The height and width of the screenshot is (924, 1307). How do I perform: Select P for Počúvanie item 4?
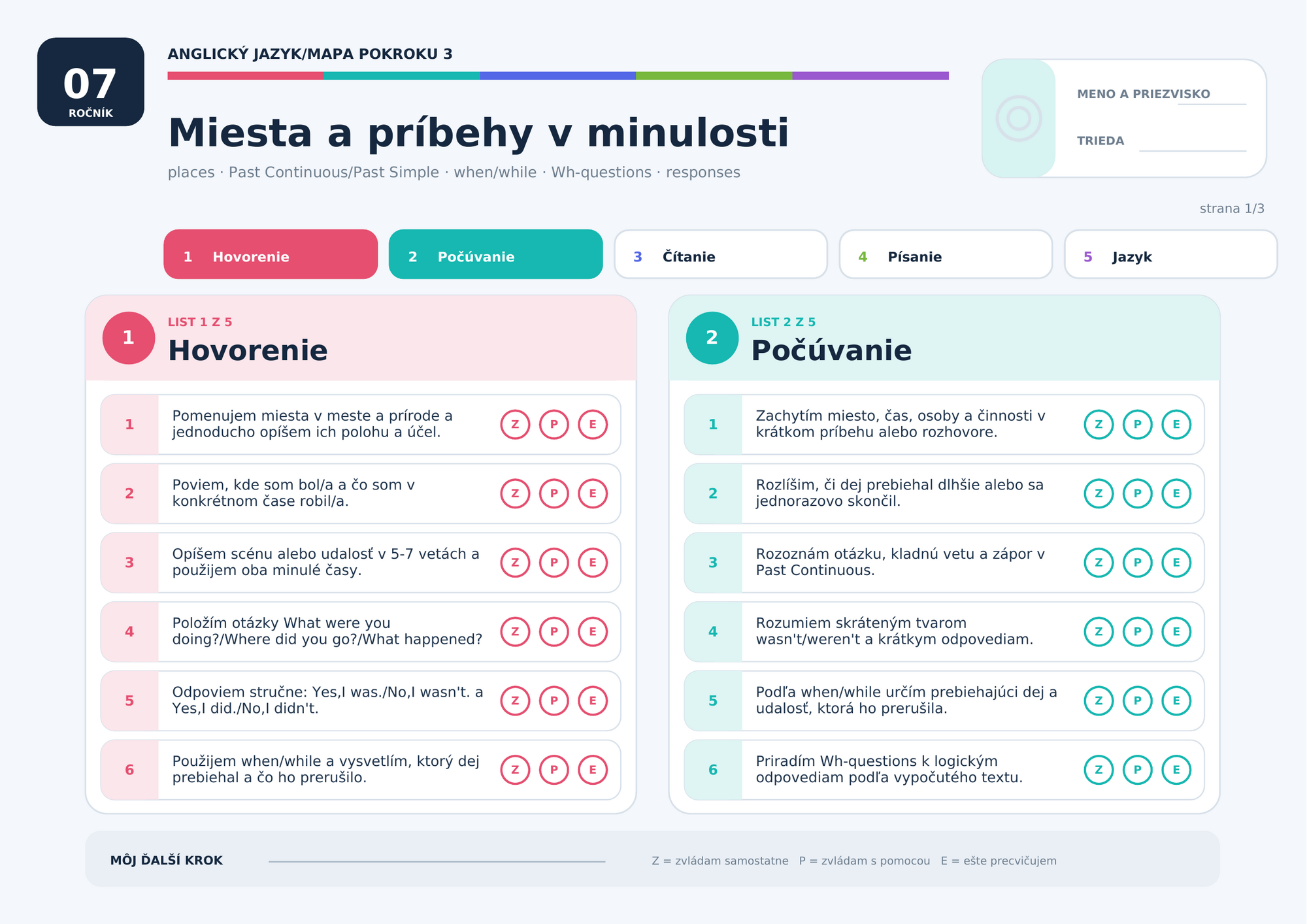pos(1138,632)
